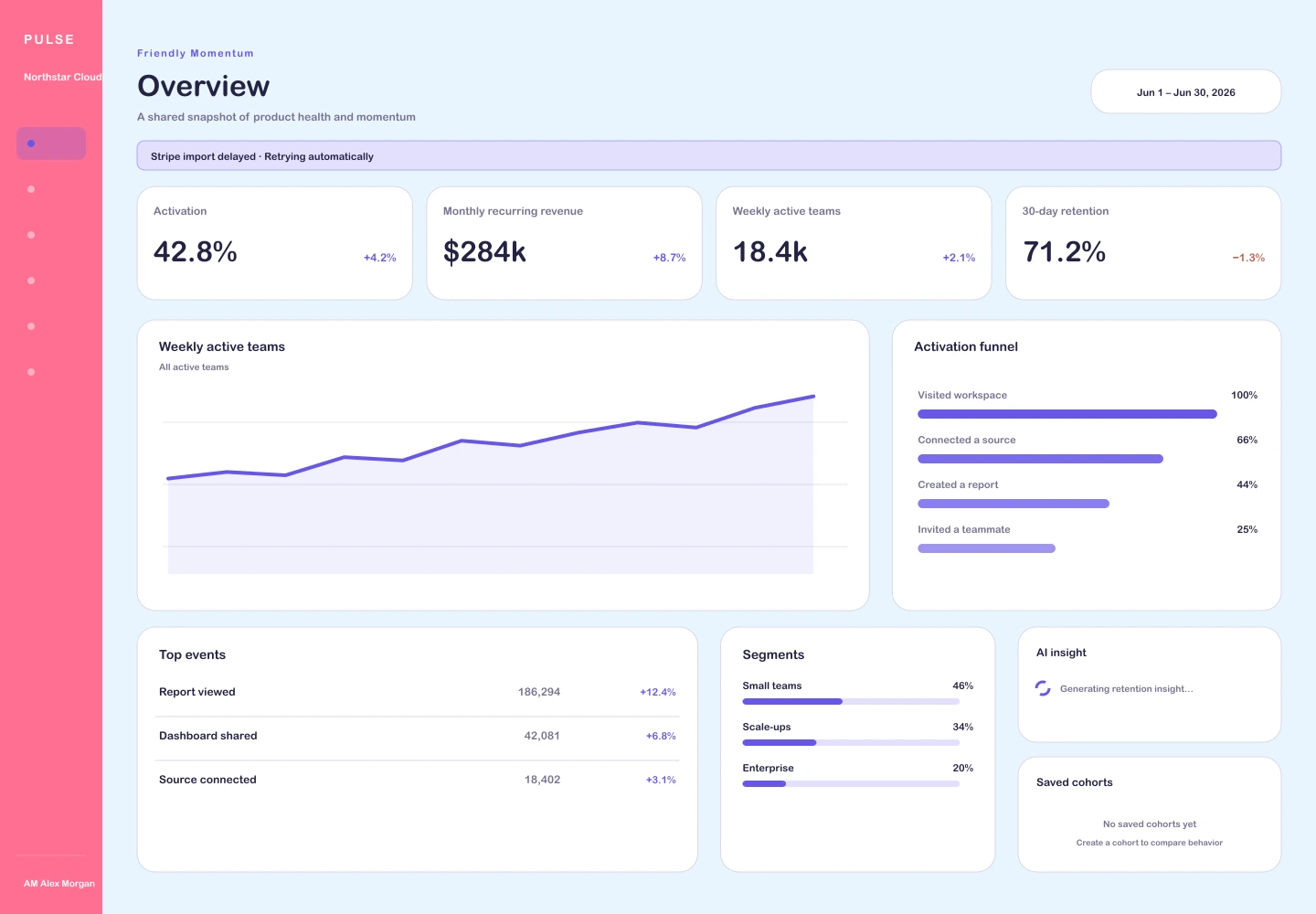Open the Activation 42.8% metric card
1316x914 pixels.
(x=274, y=243)
